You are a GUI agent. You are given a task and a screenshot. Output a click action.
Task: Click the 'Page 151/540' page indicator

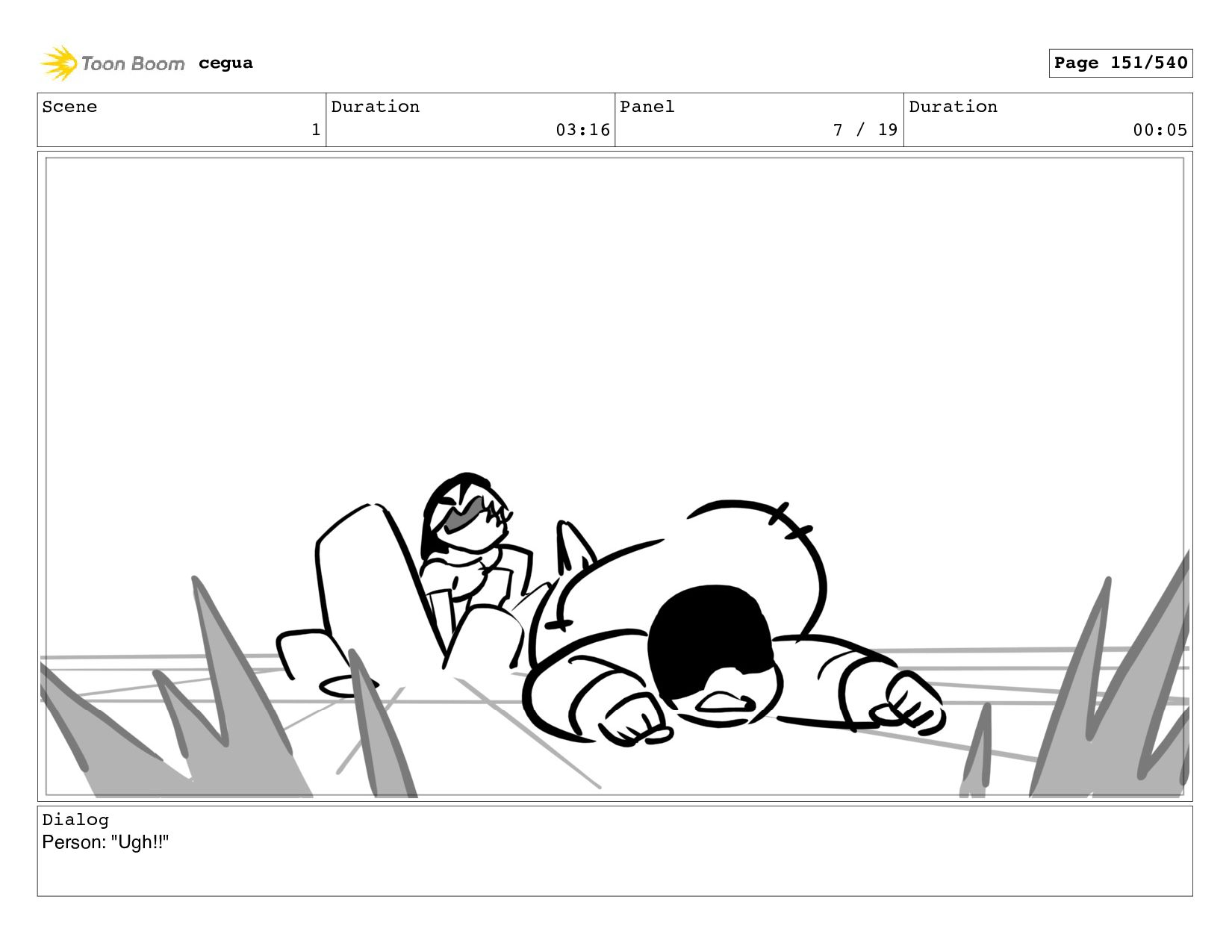[x=1120, y=63]
